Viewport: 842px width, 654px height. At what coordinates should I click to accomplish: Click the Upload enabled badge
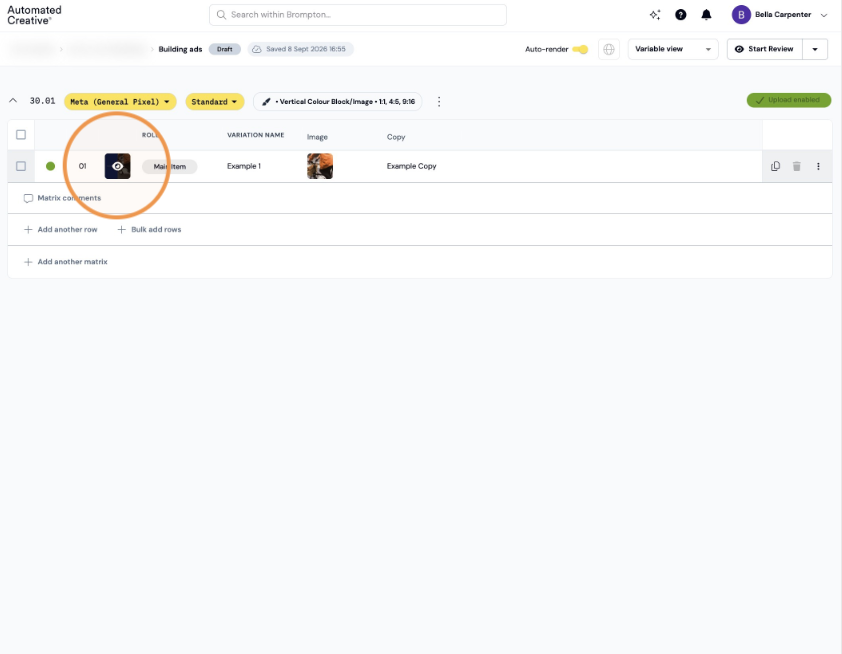point(789,100)
